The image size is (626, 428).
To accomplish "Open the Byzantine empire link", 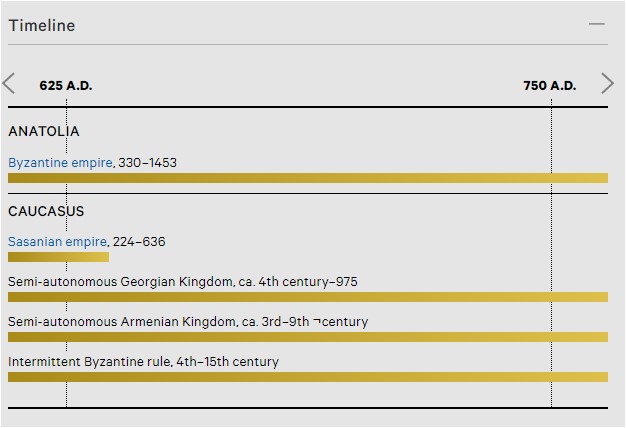I will pos(60,163).
